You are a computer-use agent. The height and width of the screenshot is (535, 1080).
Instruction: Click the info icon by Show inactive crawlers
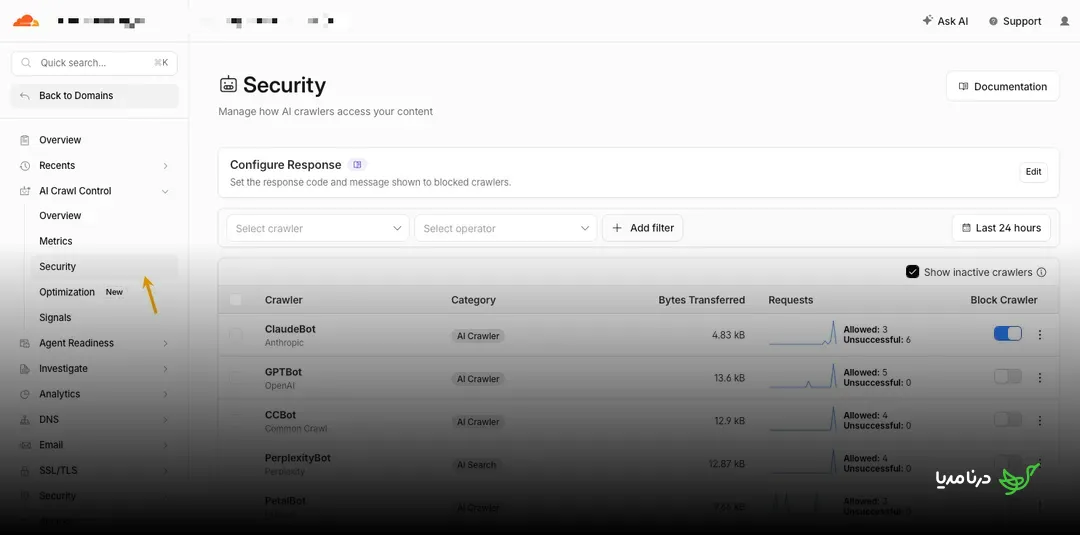tap(1041, 272)
